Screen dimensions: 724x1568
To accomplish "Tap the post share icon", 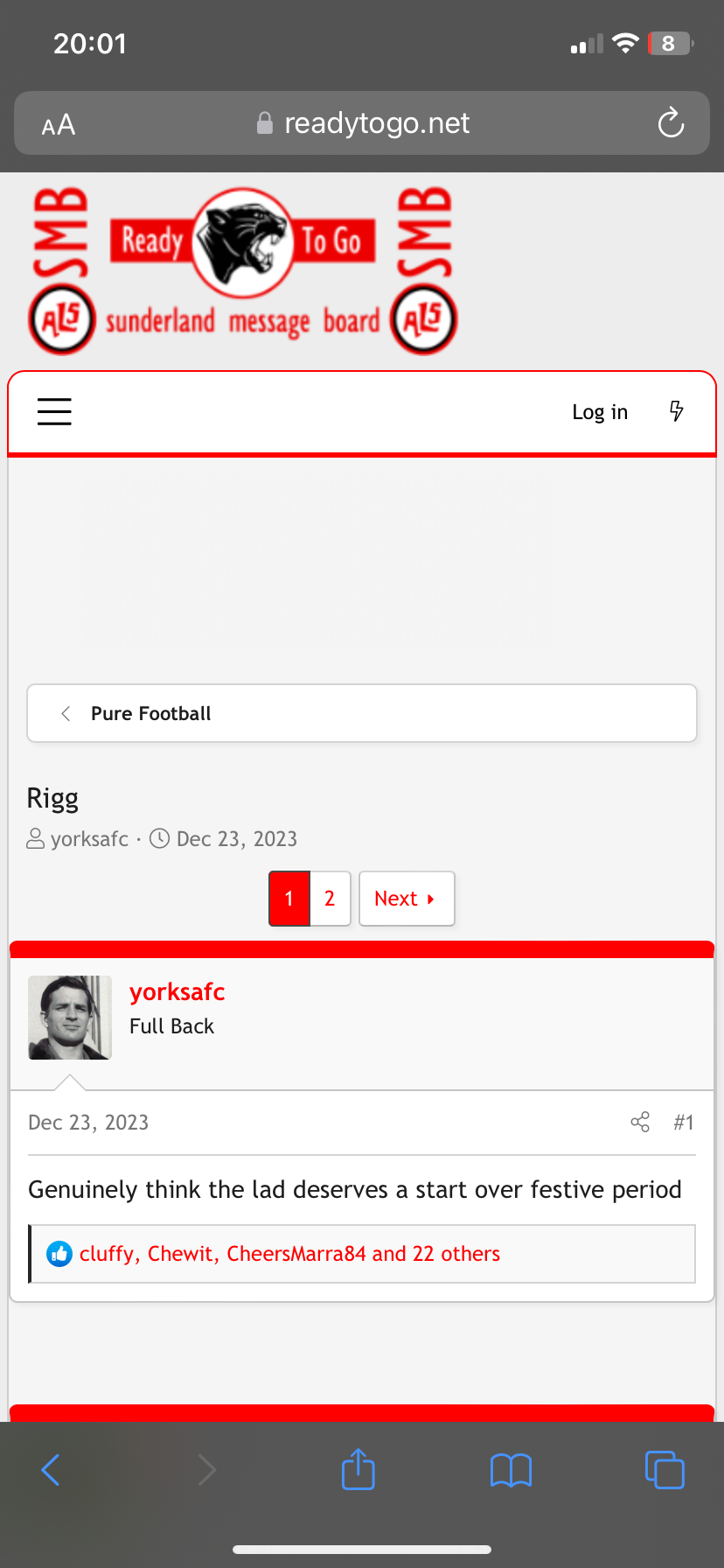I will tap(640, 1122).
